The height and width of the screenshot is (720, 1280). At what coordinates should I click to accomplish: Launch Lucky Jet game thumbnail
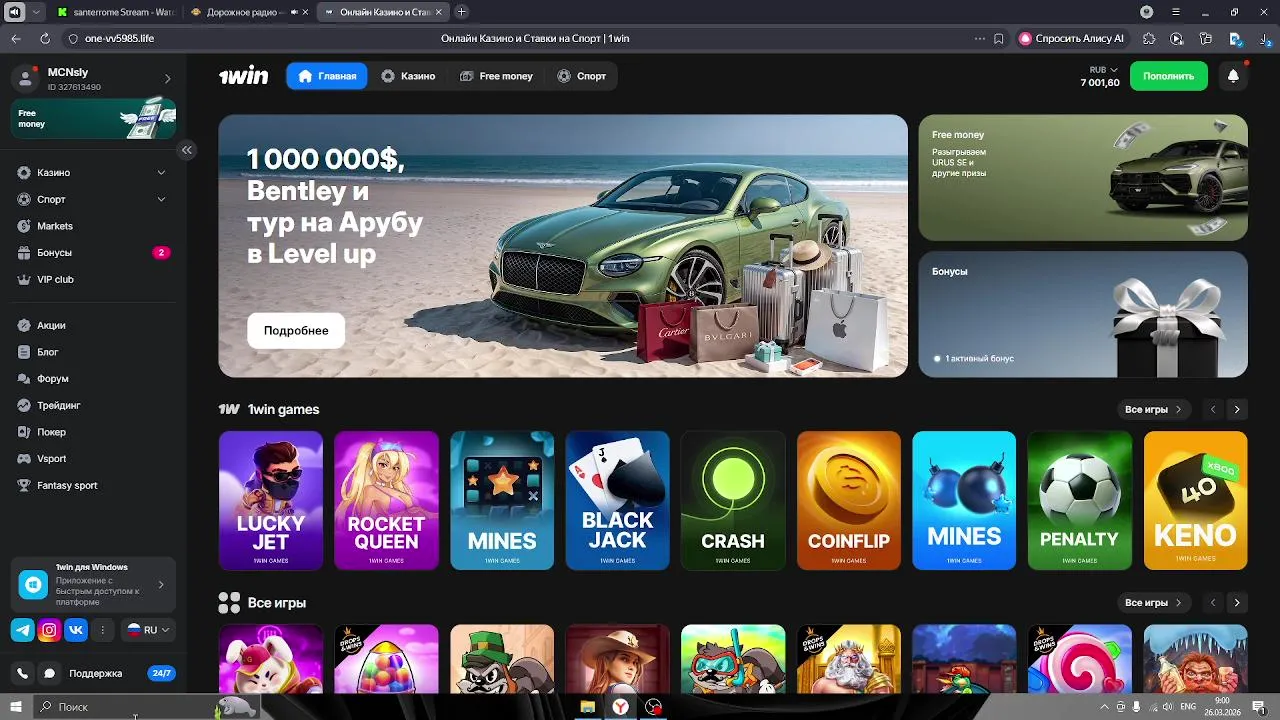tap(271, 500)
